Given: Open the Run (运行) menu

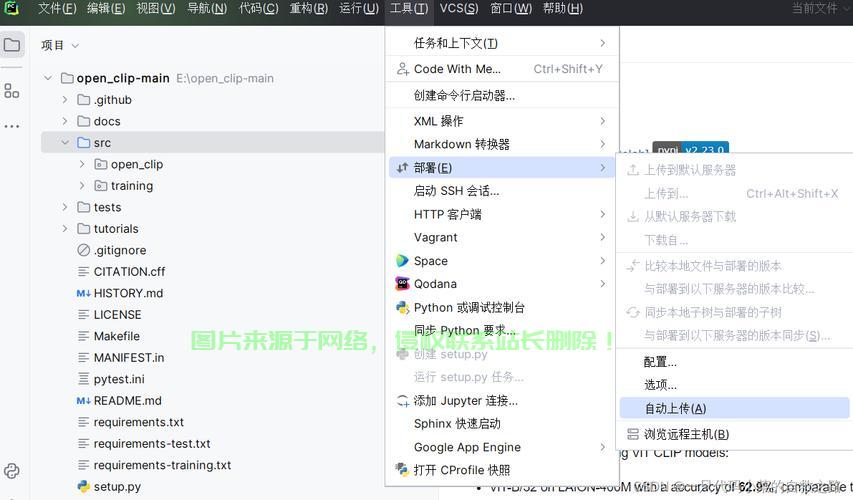Looking at the screenshot, I should (x=358, y=9).
